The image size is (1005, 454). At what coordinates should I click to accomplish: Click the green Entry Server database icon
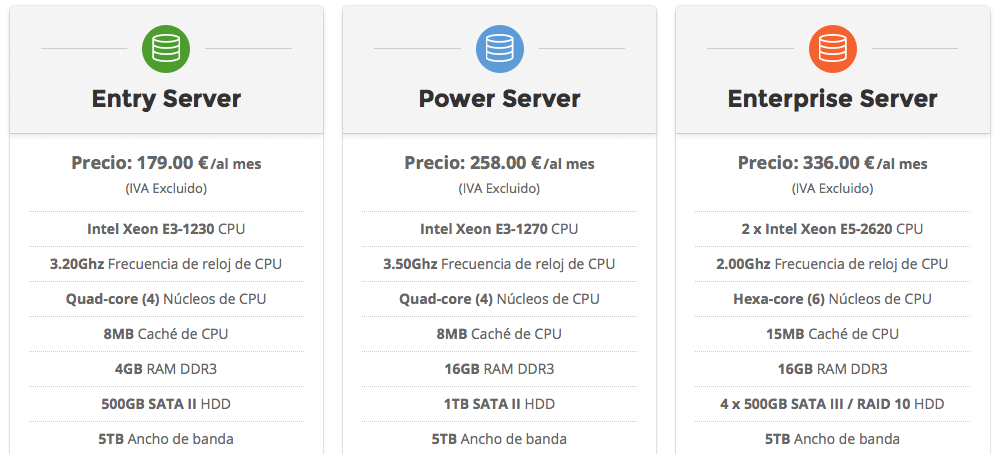[166, 47]
